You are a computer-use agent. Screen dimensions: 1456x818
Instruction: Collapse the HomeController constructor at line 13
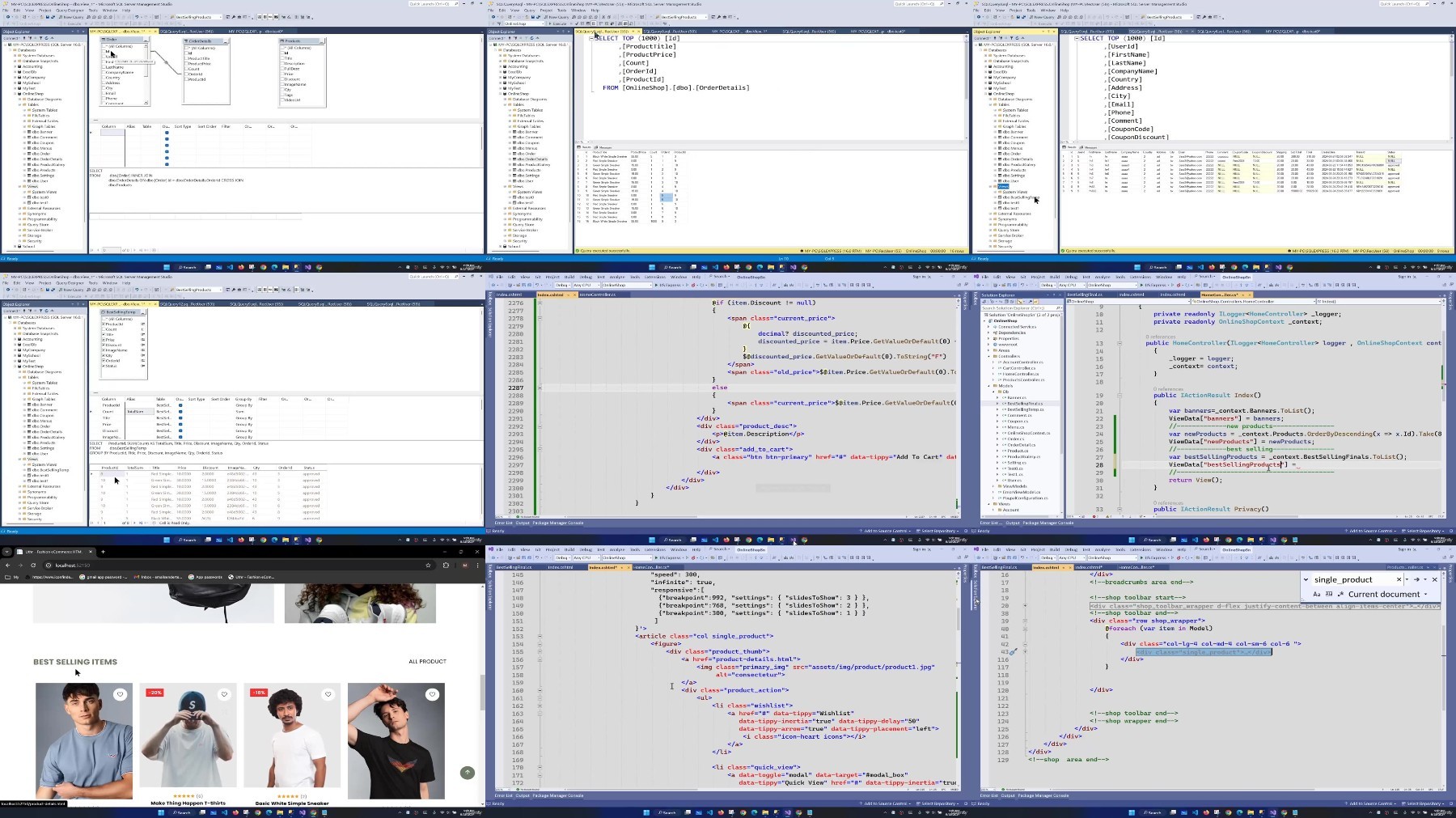coord(1120,343)
